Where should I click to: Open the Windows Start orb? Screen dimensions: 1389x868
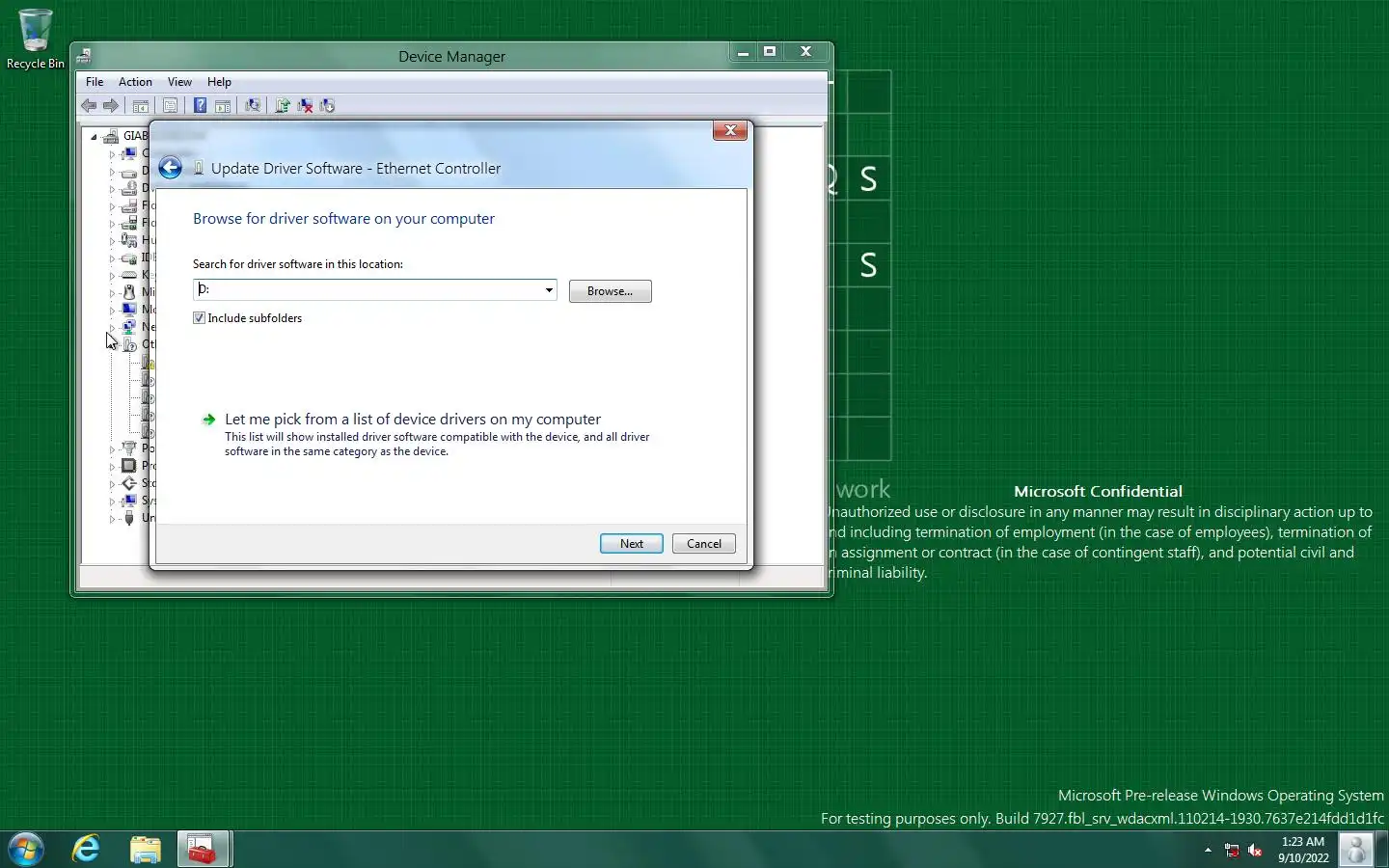26,850
